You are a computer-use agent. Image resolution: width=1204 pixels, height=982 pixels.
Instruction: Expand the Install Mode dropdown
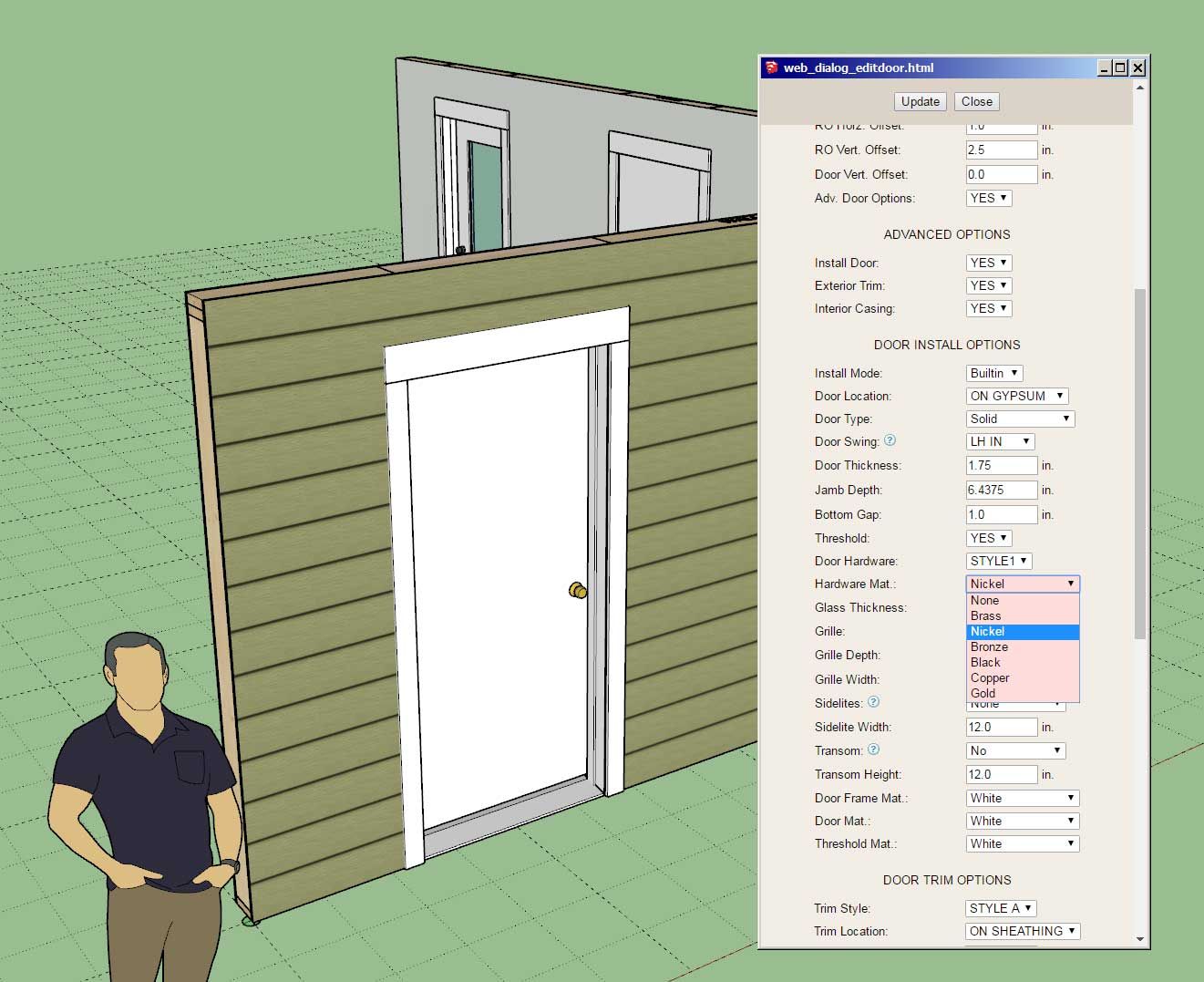pos(993,373)
